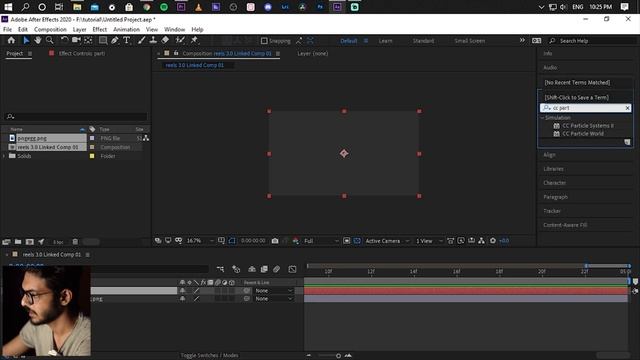Select the Pan Behind anchor point tool
This screenshot has height=360, width=640.
coord(88,40)
